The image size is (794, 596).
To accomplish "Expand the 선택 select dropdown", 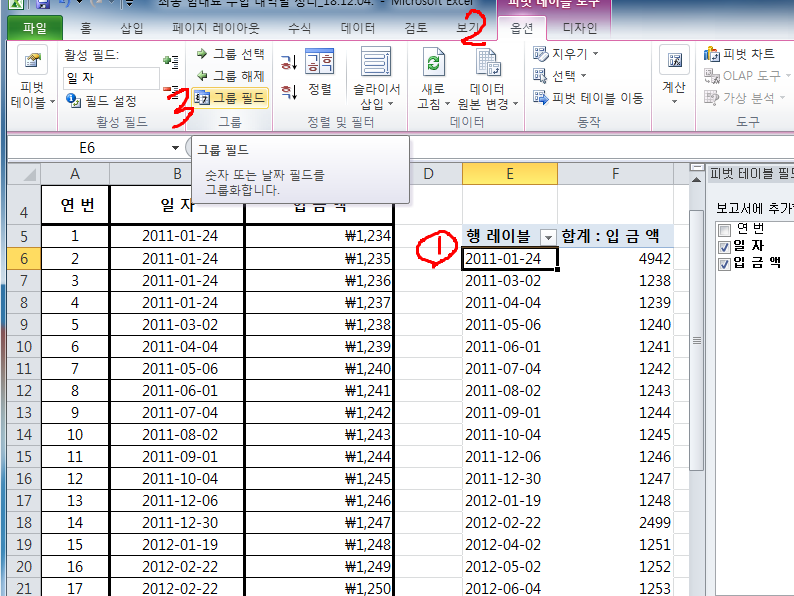I will click(x=583, y=76).
